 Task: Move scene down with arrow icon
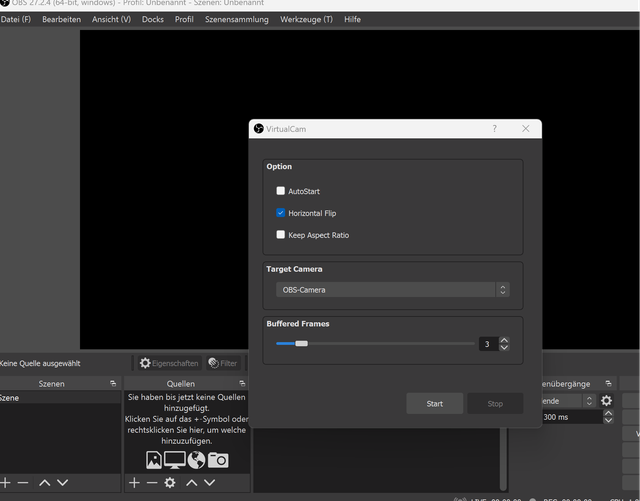pos(62,483)
